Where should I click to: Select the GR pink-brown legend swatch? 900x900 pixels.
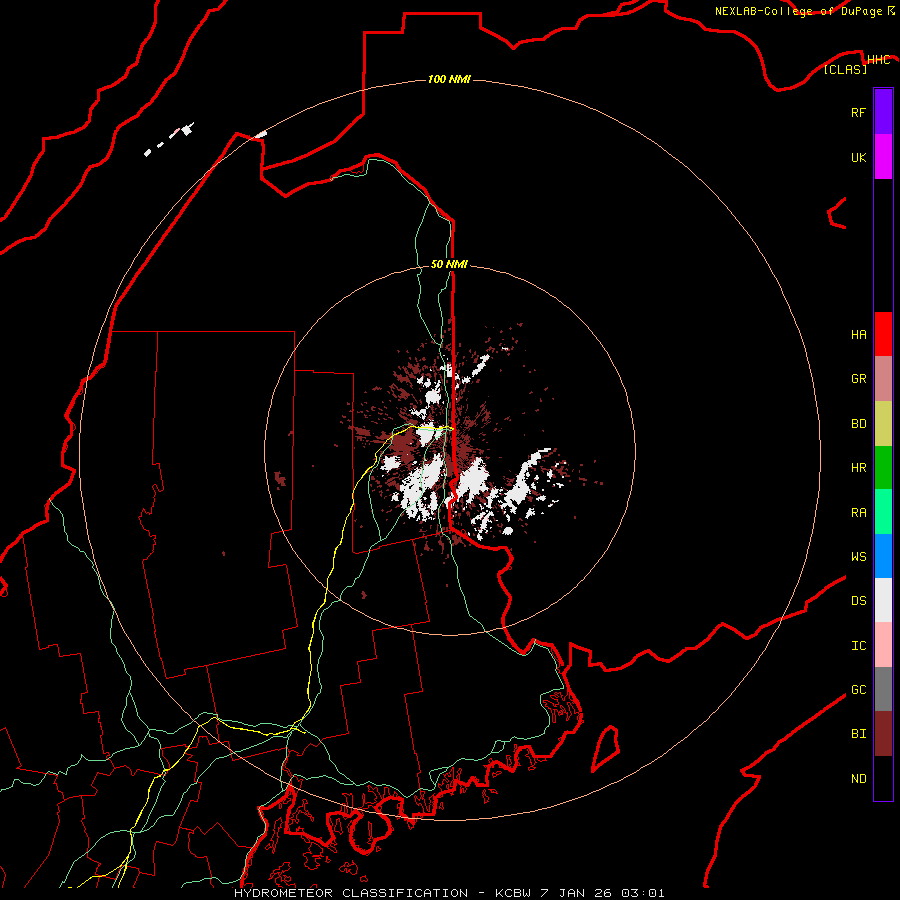pyautogui.click(x=883, y=379)
